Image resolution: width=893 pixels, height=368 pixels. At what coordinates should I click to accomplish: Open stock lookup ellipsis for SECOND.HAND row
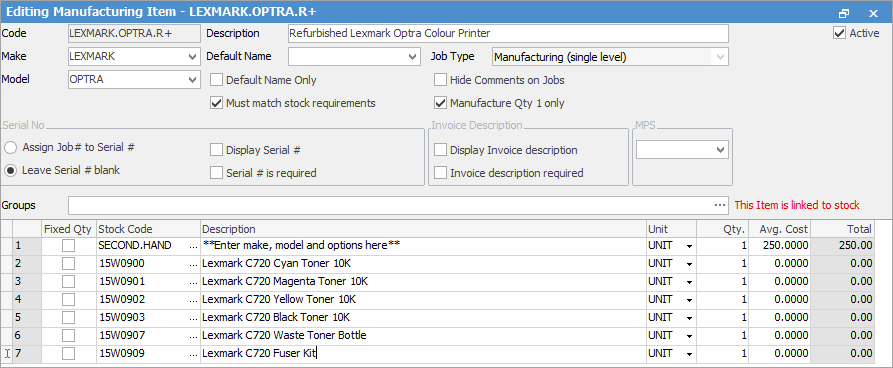195,246
